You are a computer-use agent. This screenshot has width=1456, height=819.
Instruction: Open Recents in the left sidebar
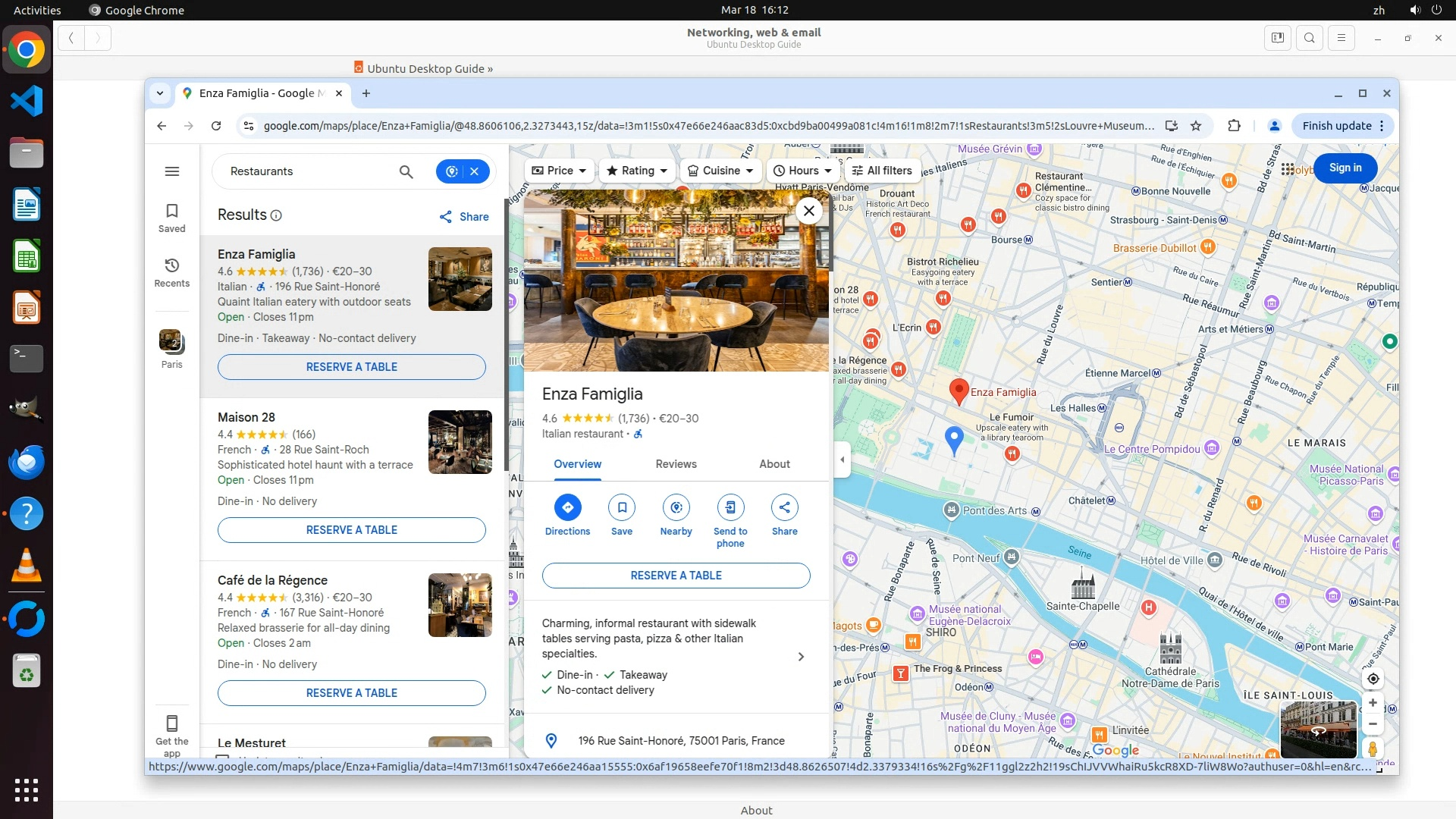[172, 272]
